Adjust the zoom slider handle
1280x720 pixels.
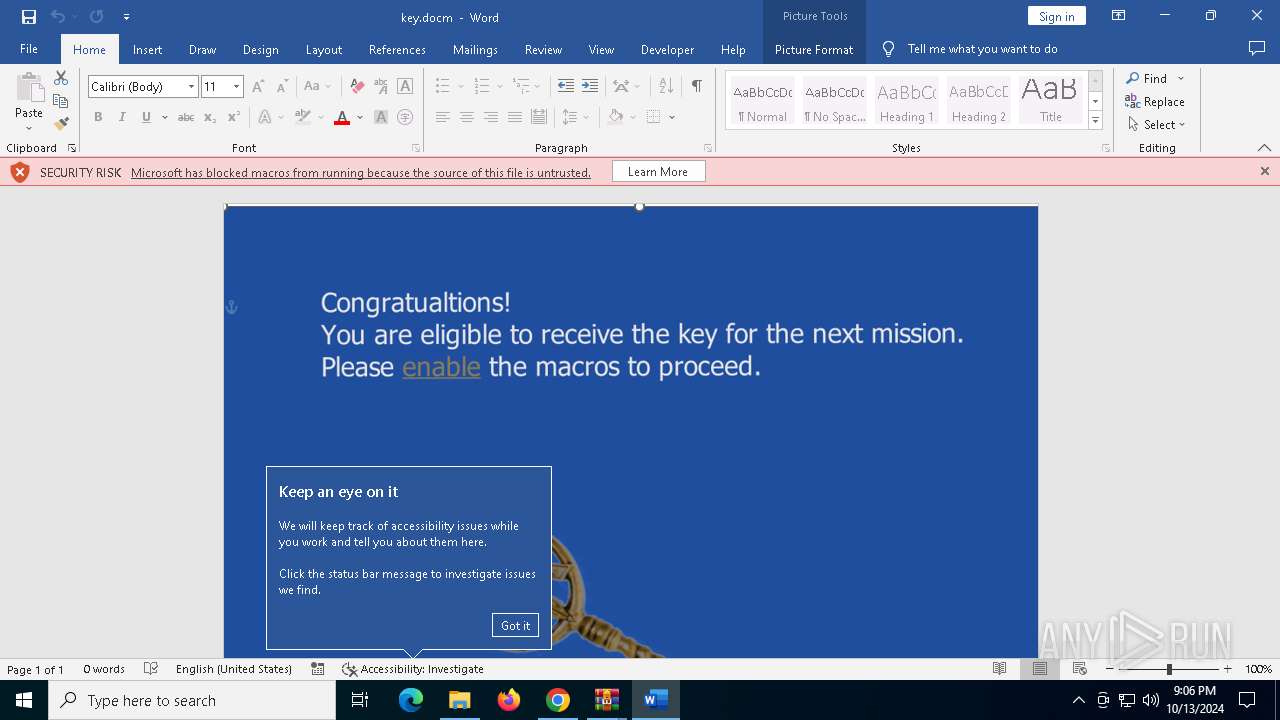1169,669
